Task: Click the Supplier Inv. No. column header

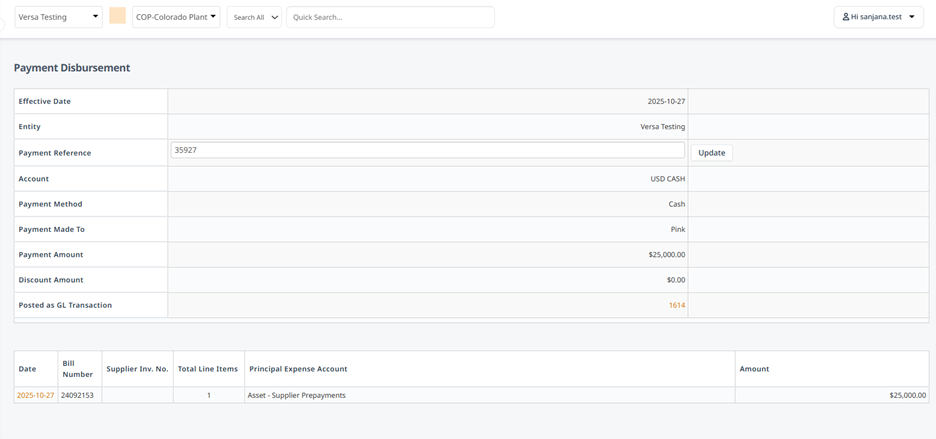Action: [x=137, y=369]
